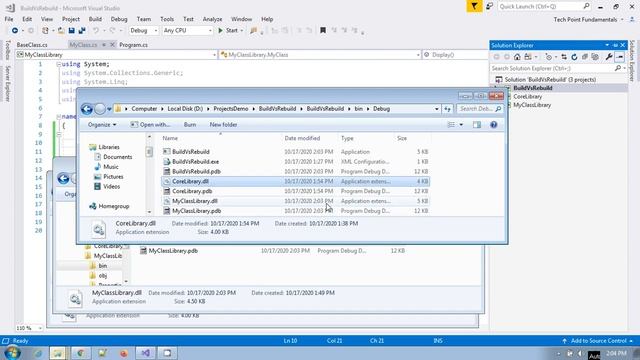Click Solution Explorer Sync with Active Document icon
The height and width of the screenshot is (360, 640).
coord(564,57)
